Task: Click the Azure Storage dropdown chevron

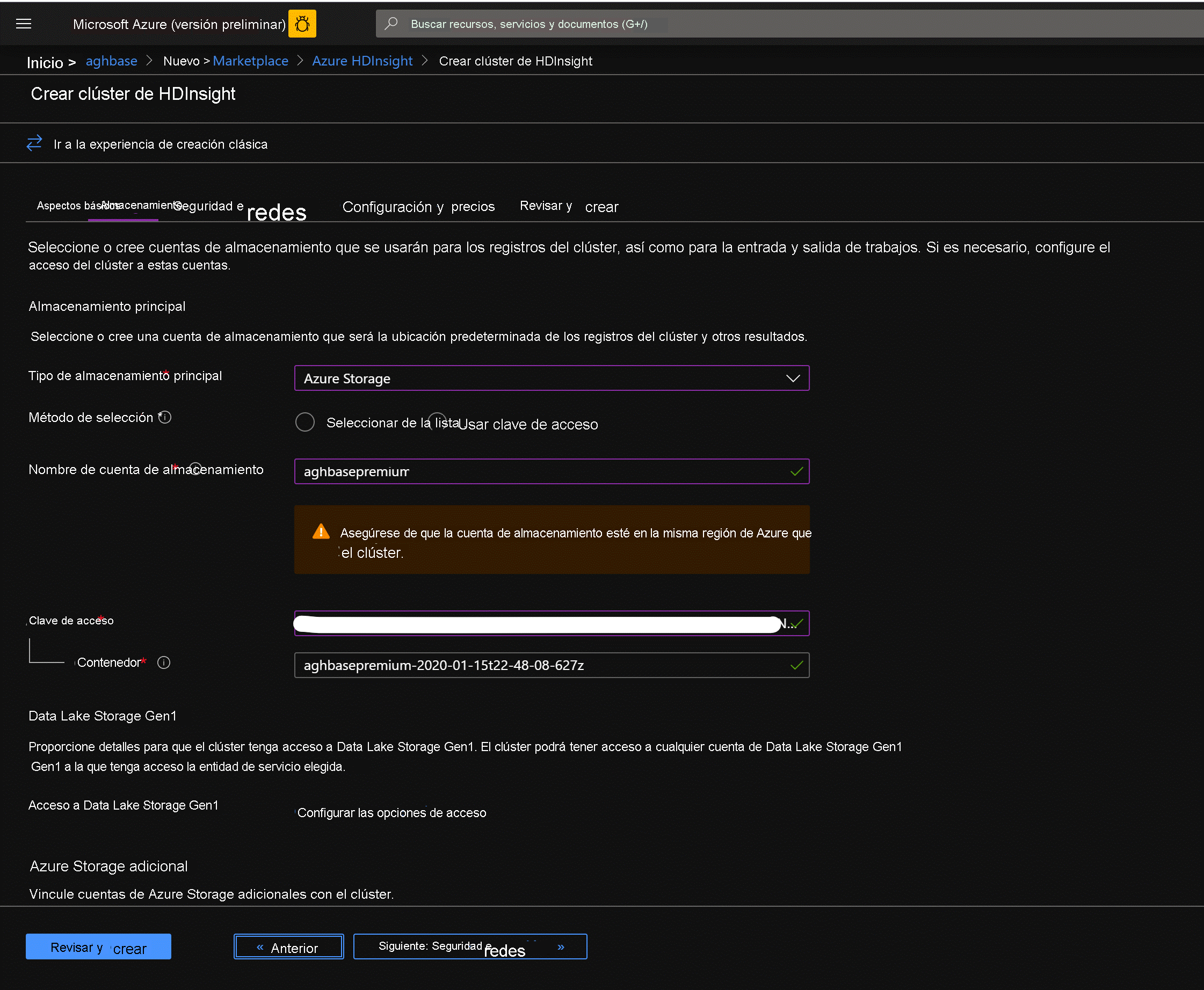Action: click(x=793, y=378)
